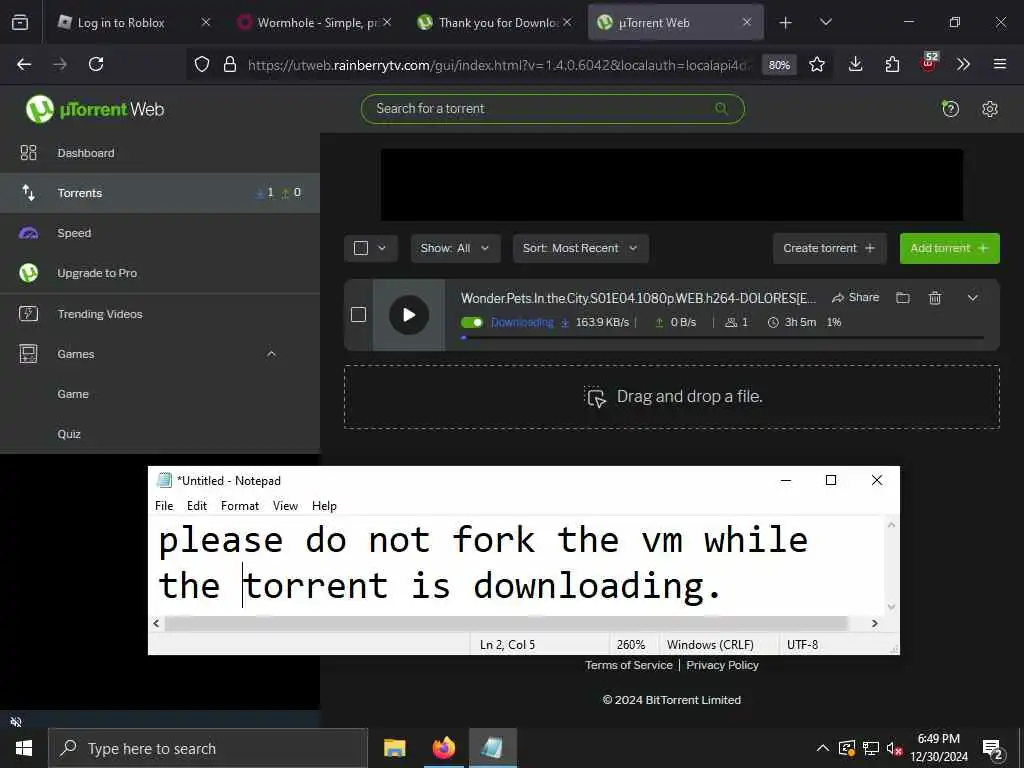
Task: Click the Search for a torrent field
Action: pos(552,108)
